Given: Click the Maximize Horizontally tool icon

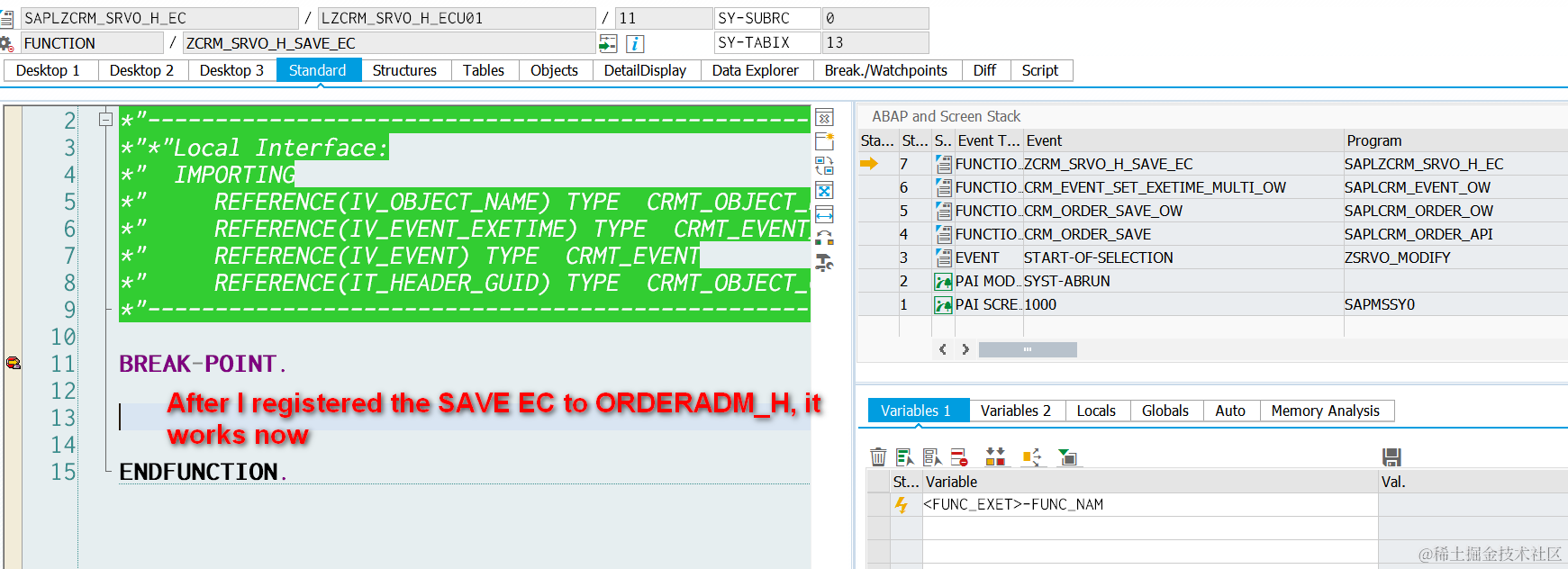Looking at the screenshot, I should click(824, 214).
